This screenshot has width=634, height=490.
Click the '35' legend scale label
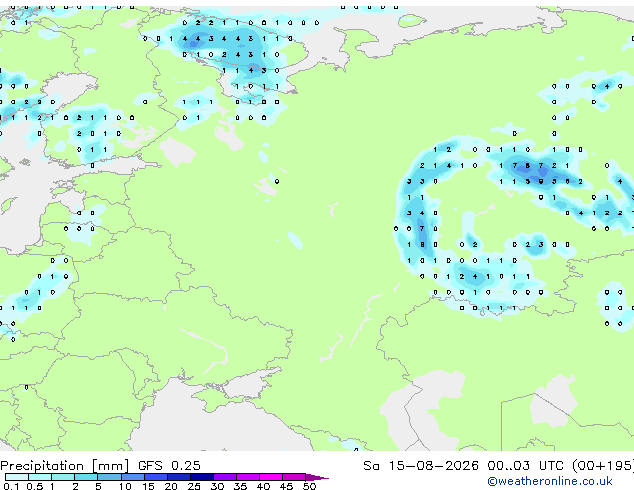pyautogui.click(x=241, y=486)
